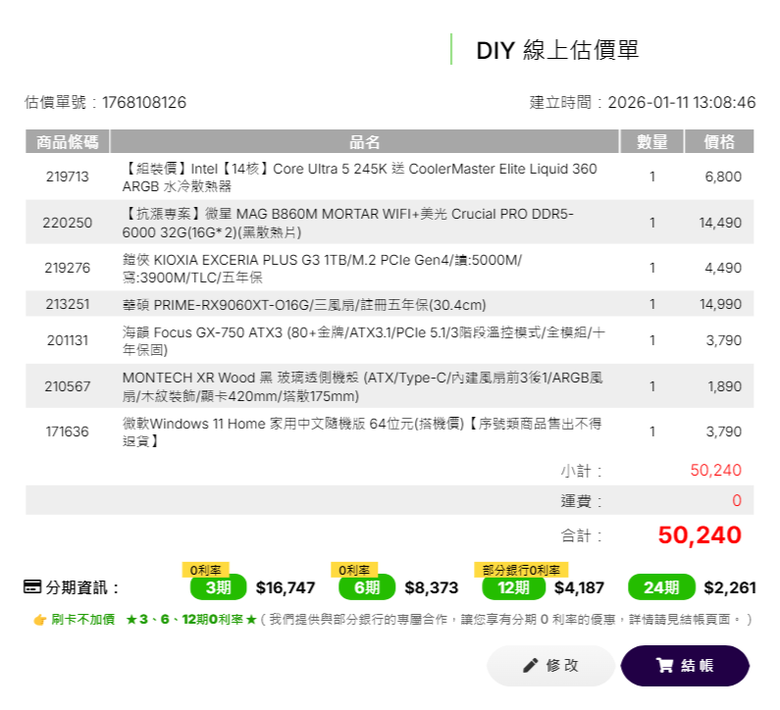Click product code 220250

coord(67,222)
